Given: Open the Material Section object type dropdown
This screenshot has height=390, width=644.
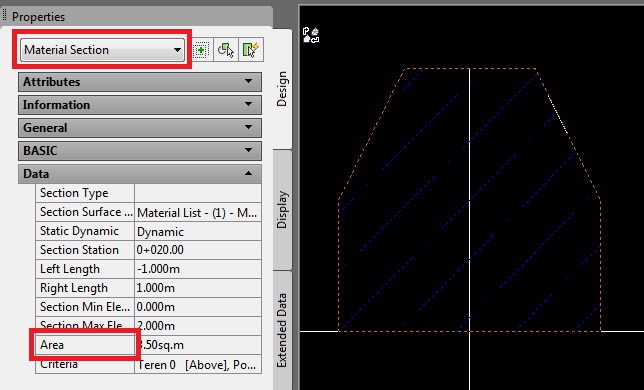Looking at the screenshot, I should pyautogui.click(x=102, y=50).
